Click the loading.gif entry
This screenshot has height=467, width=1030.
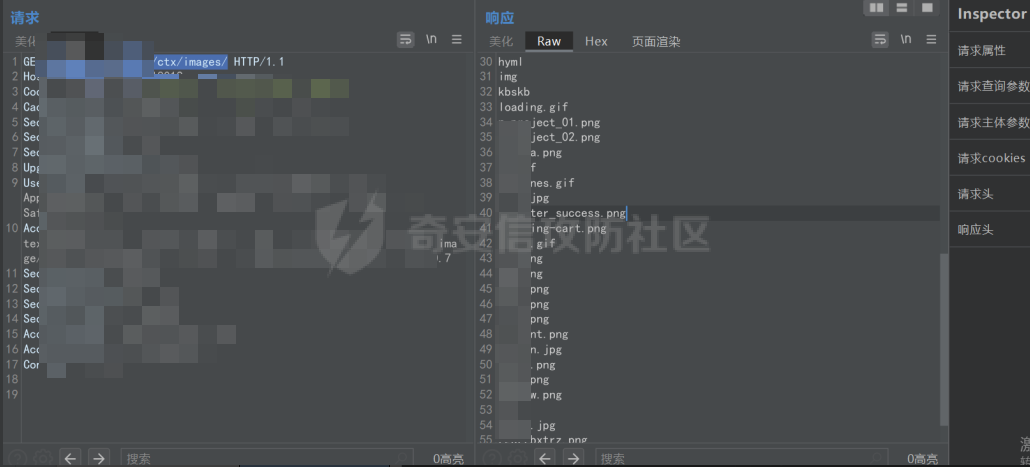point(533,107)
